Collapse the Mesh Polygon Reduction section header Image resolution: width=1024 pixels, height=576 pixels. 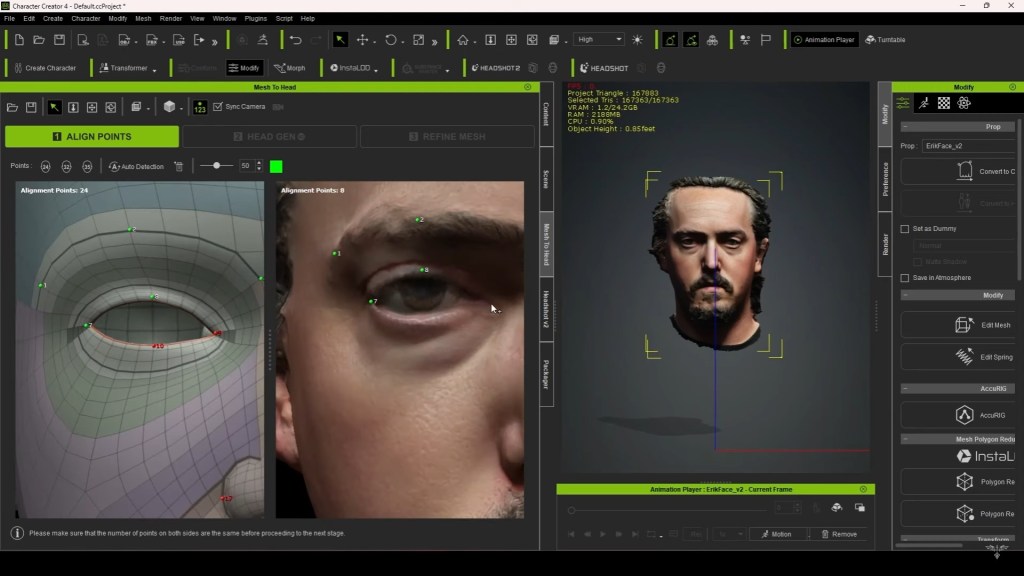(x=905, y=439)
